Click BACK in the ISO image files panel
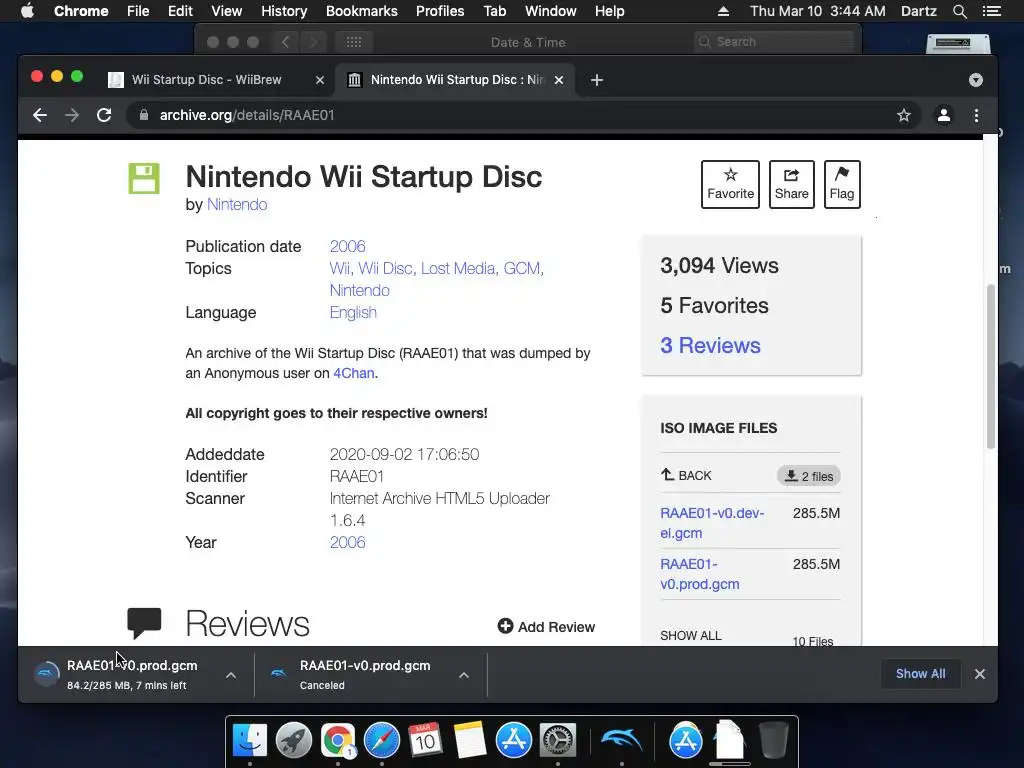This screenshot has height=768, width=1024. [686, 475]
